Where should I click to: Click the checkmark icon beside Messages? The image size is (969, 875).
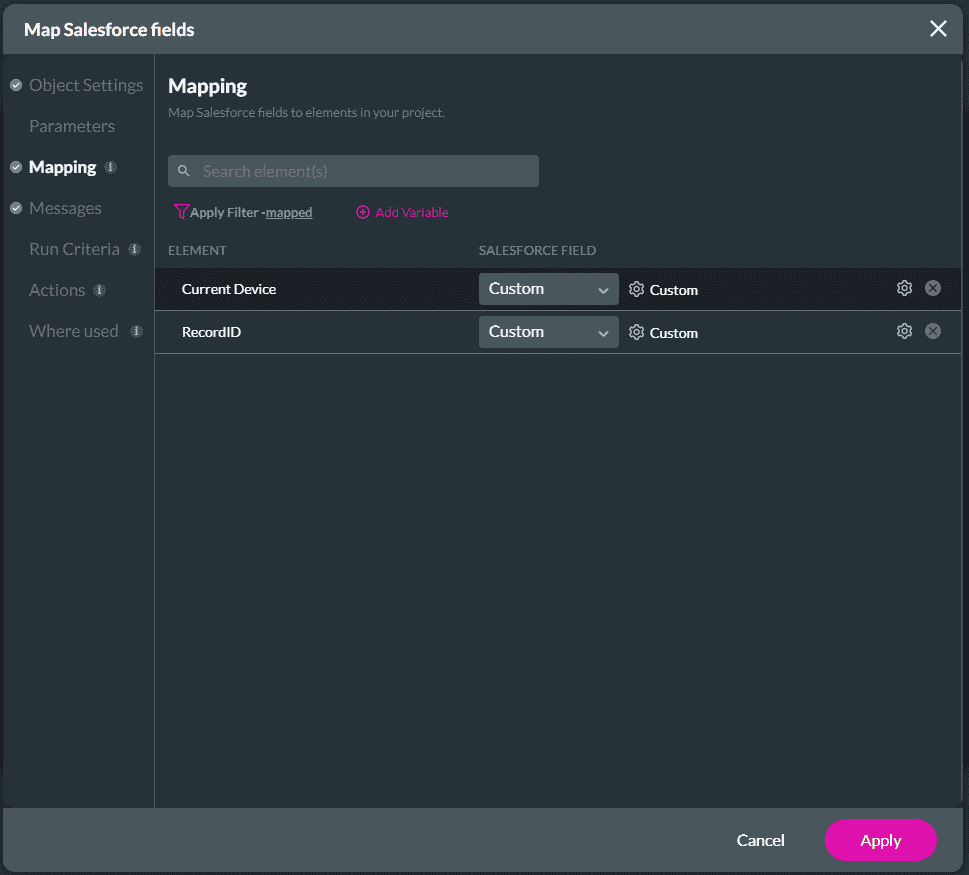[16, 208]
